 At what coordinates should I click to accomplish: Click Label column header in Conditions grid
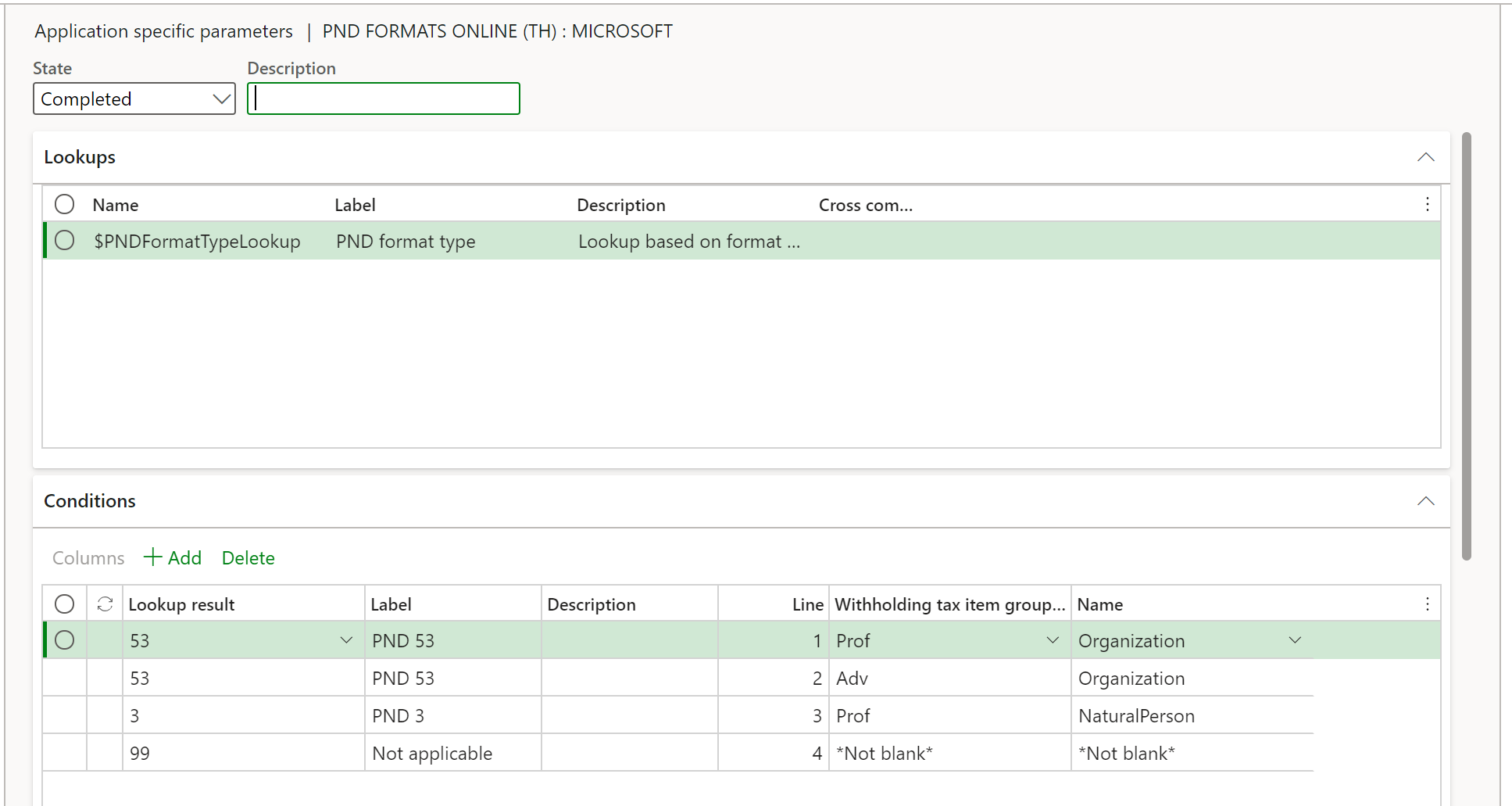[391, 604]
